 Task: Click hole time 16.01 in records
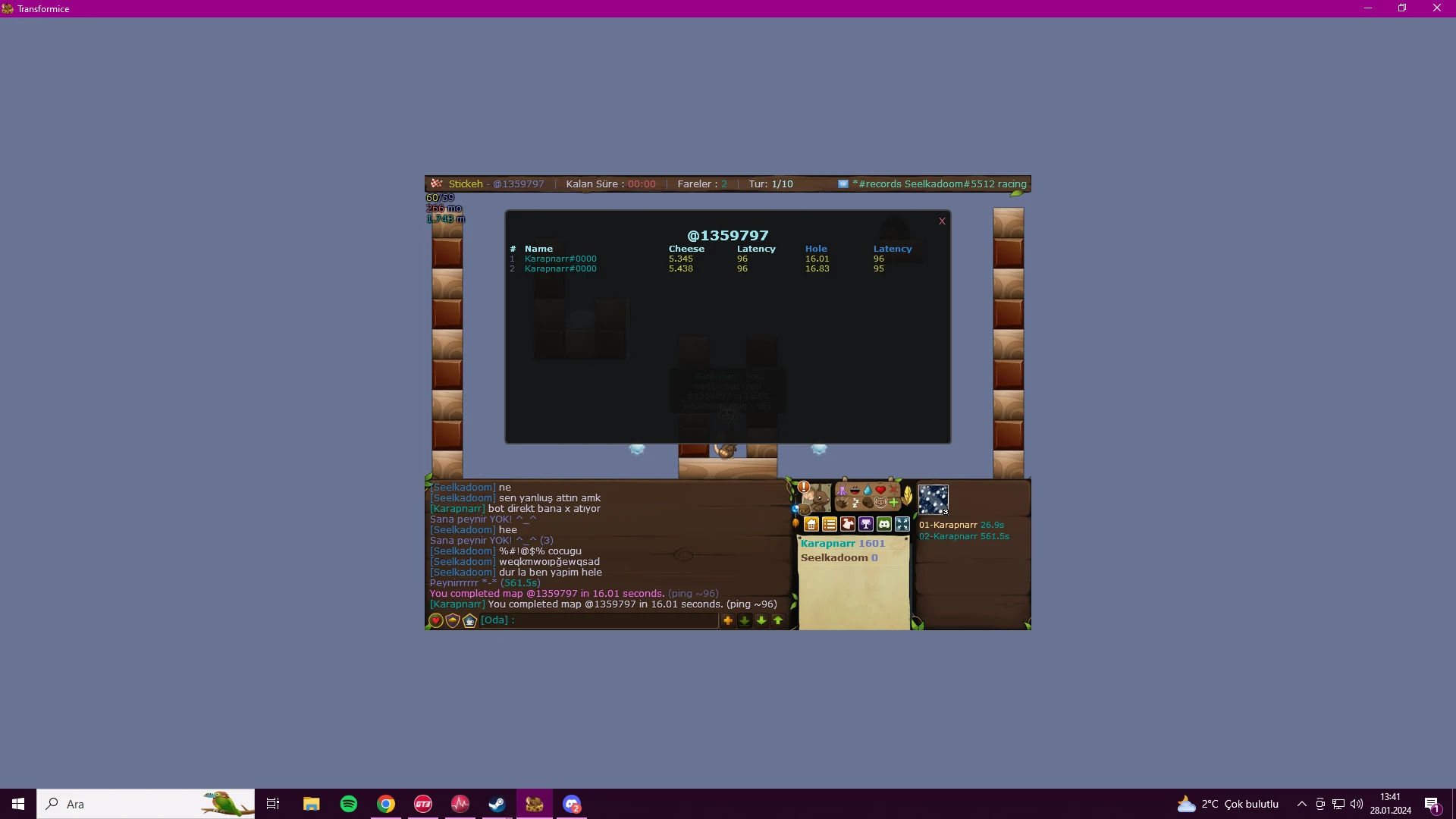[817, 259]
